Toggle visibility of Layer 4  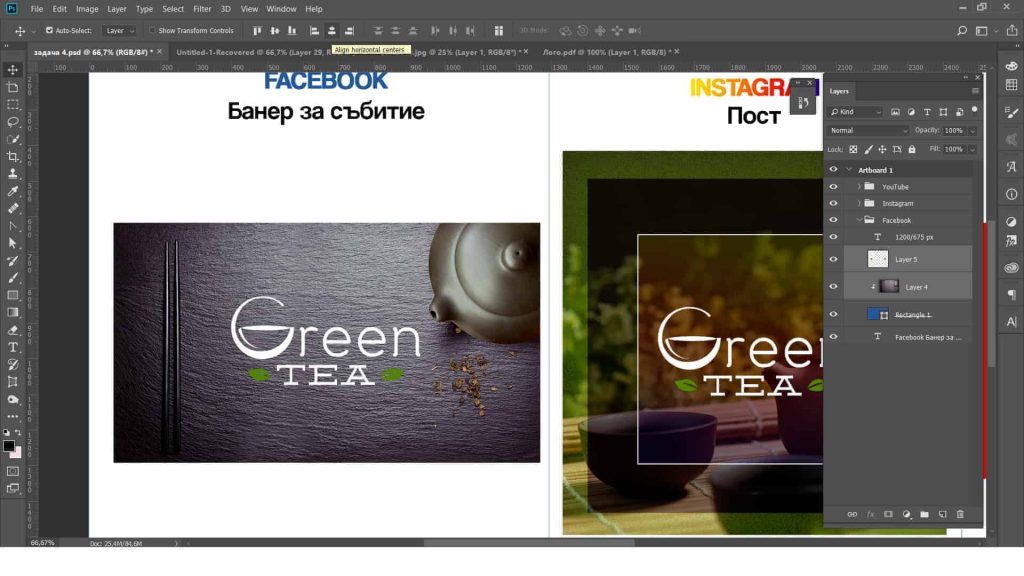(x=833, y=287)
